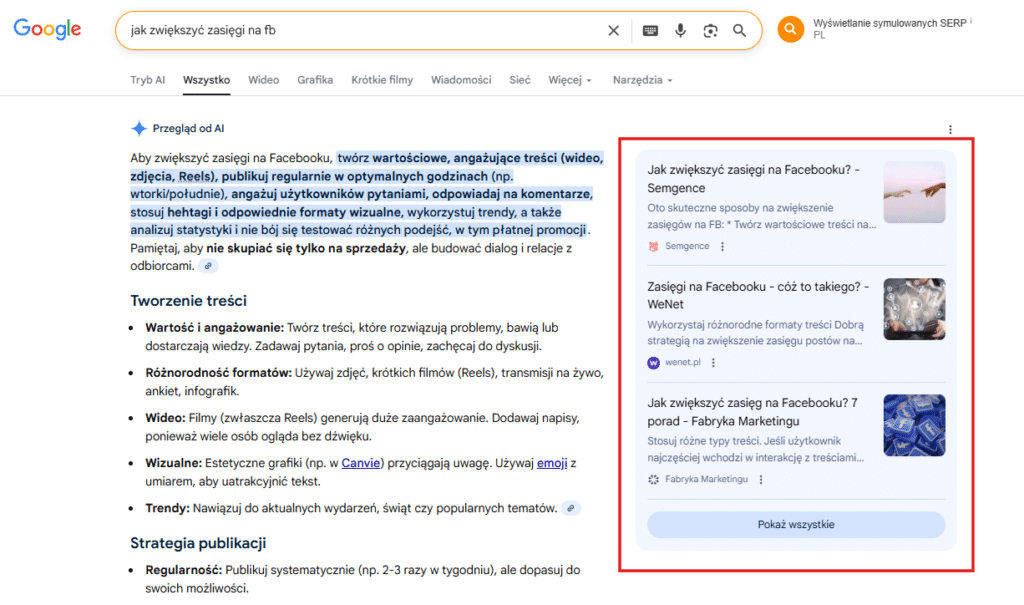
Task: Click the AI Overview sparkle icon
Action: [136, 128]
